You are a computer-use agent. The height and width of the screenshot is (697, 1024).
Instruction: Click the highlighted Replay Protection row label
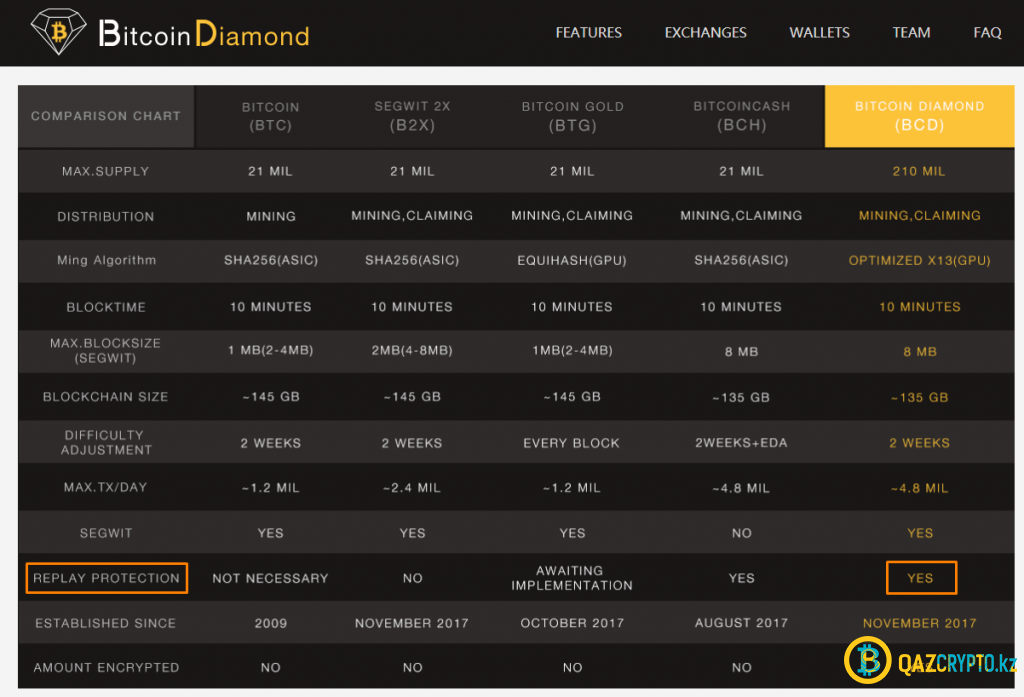[106, 578]
